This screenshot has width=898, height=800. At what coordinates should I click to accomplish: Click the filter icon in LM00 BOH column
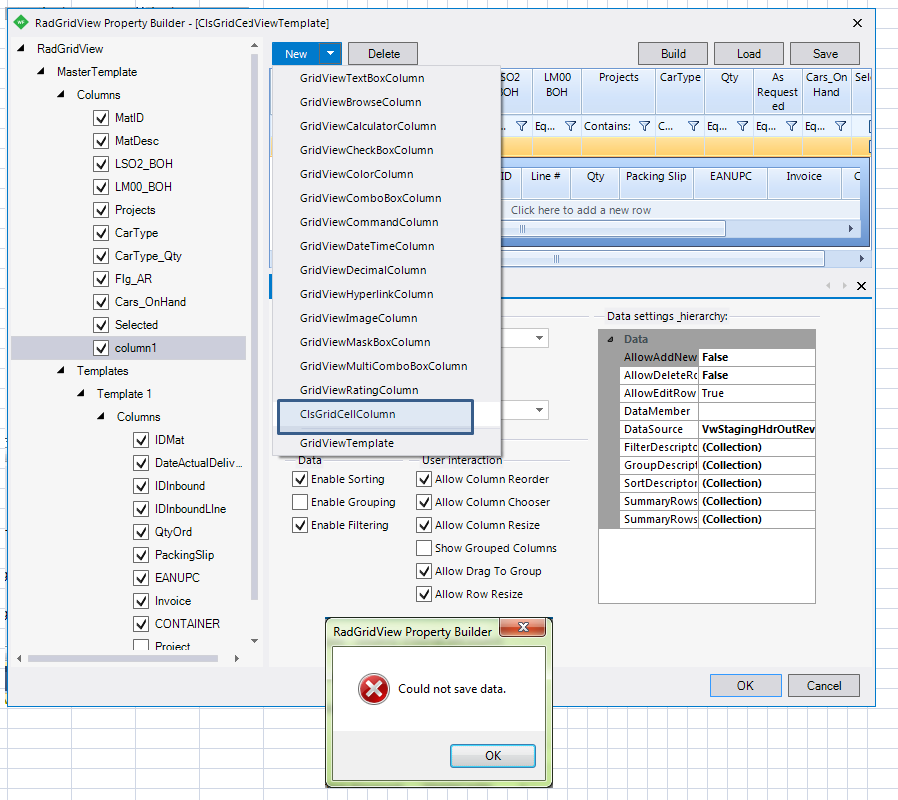pyautogui.click(x=570, y=127)
